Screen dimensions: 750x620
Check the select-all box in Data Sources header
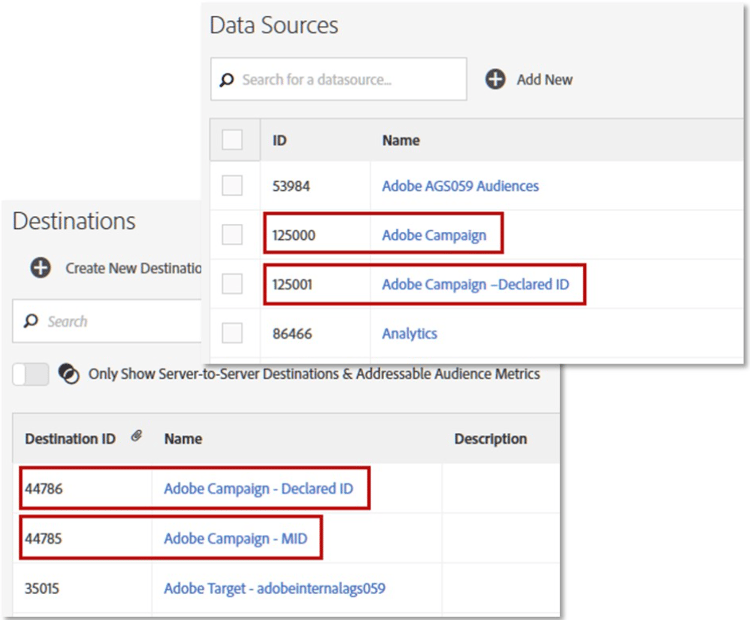tap(232, 140)
